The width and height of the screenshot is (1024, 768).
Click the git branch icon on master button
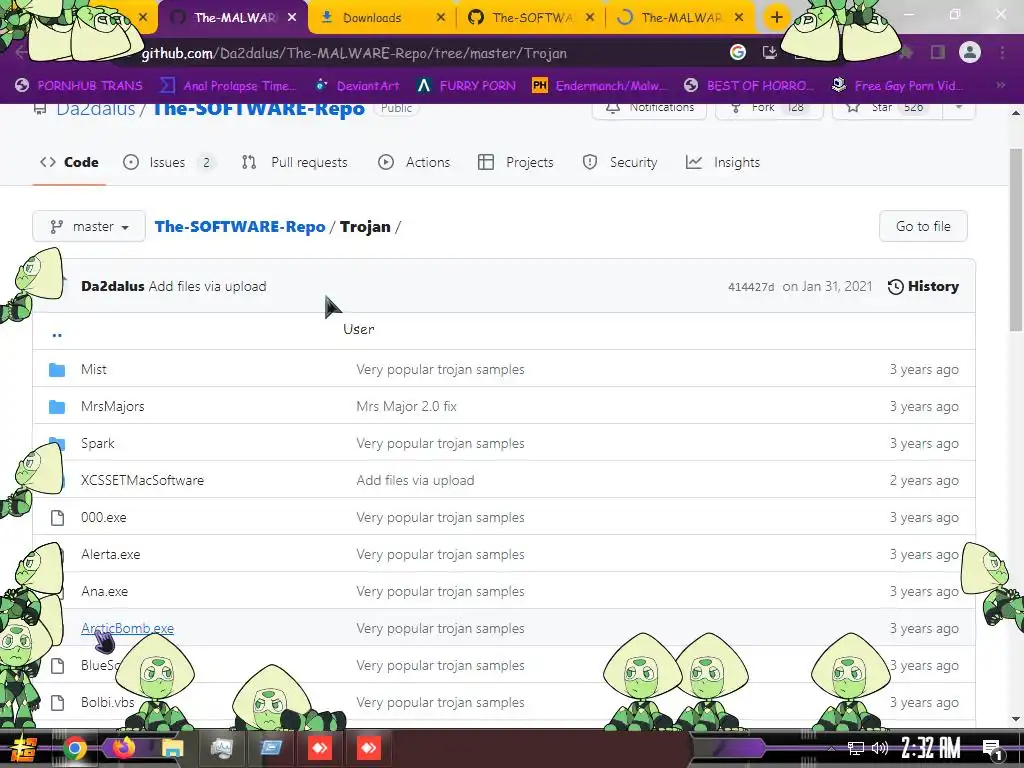(x=57, y=227)
